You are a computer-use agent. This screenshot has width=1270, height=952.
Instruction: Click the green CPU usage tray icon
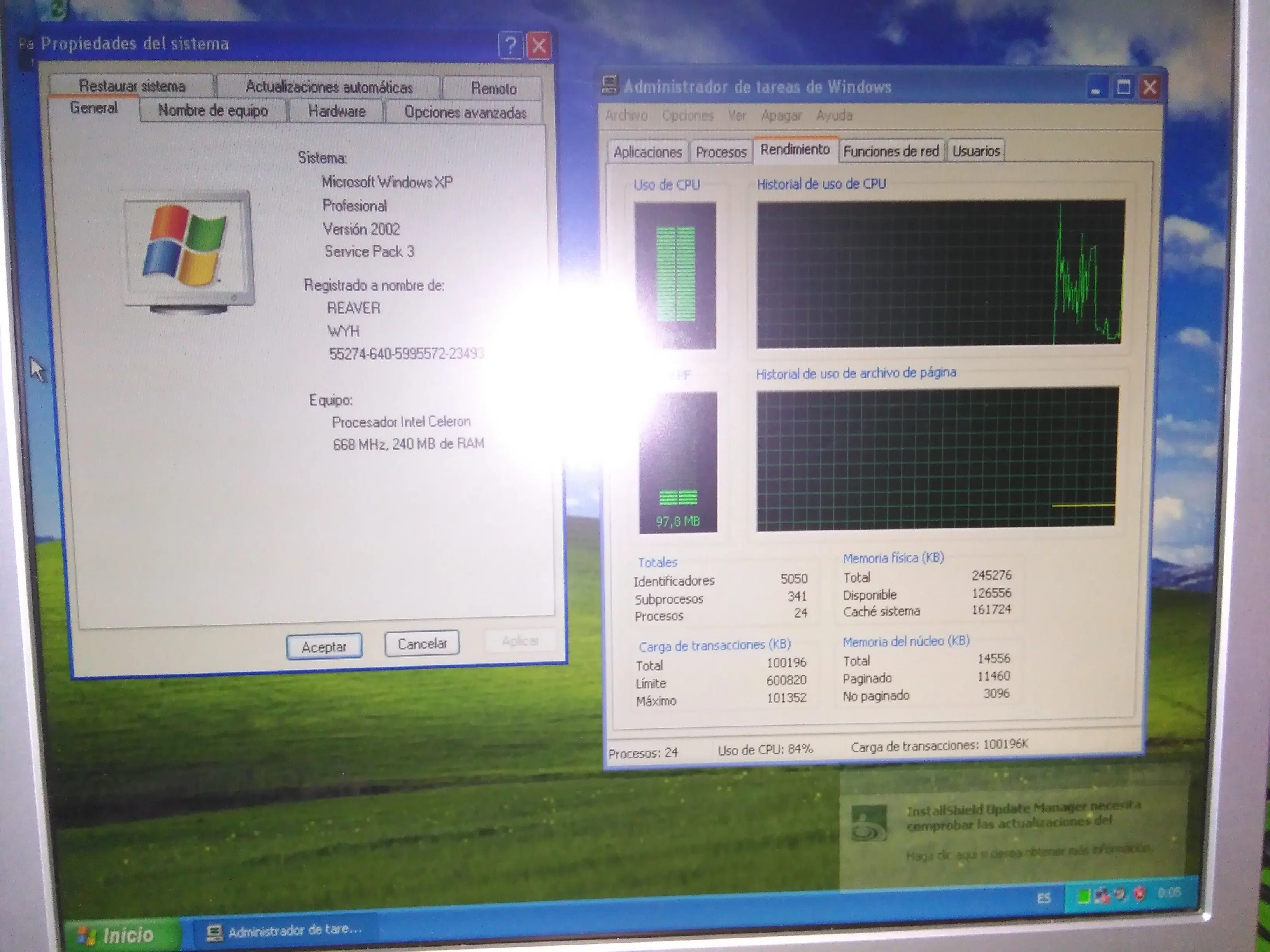coord(1083,896)
